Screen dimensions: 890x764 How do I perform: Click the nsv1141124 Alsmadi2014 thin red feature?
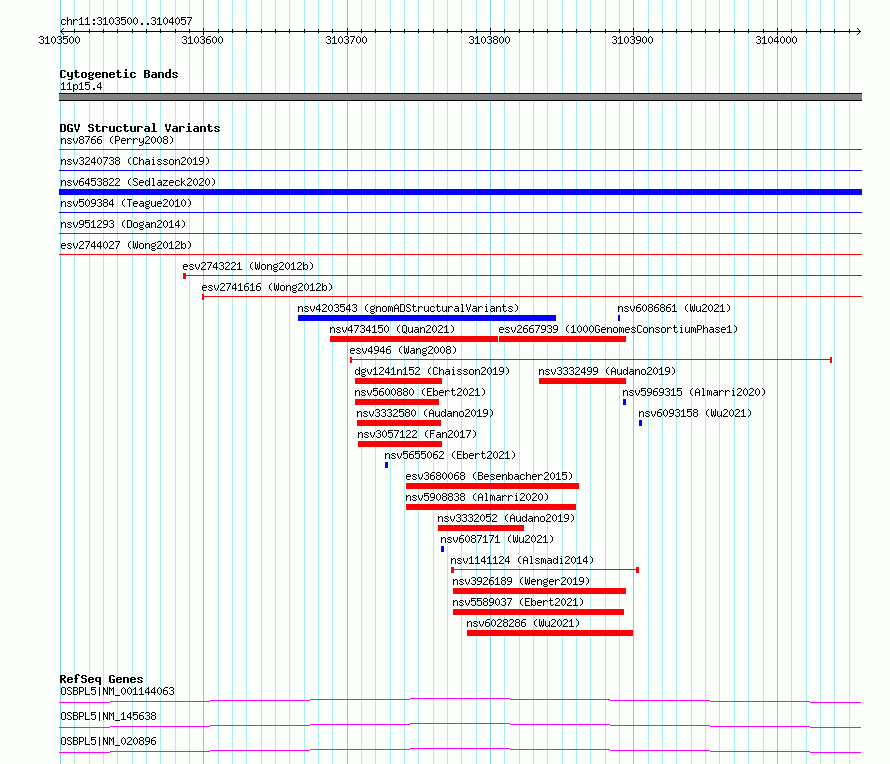click(x=545, y=569)
